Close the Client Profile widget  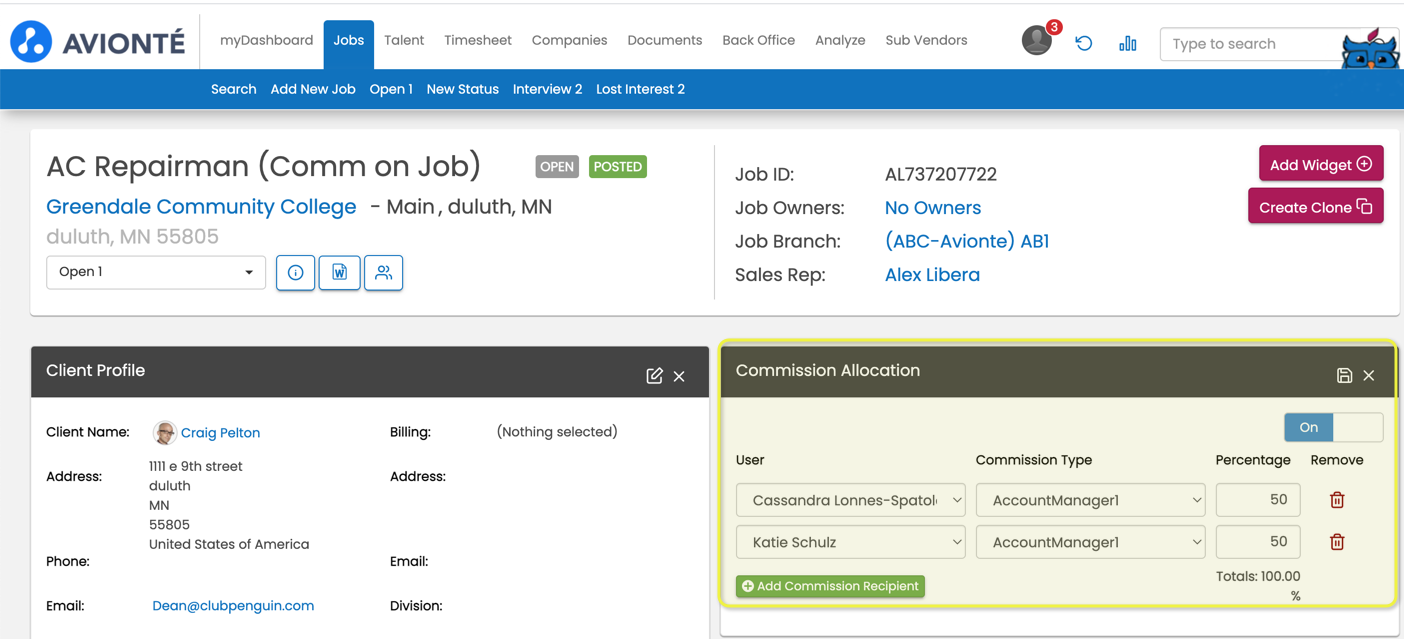click(679, 376)
